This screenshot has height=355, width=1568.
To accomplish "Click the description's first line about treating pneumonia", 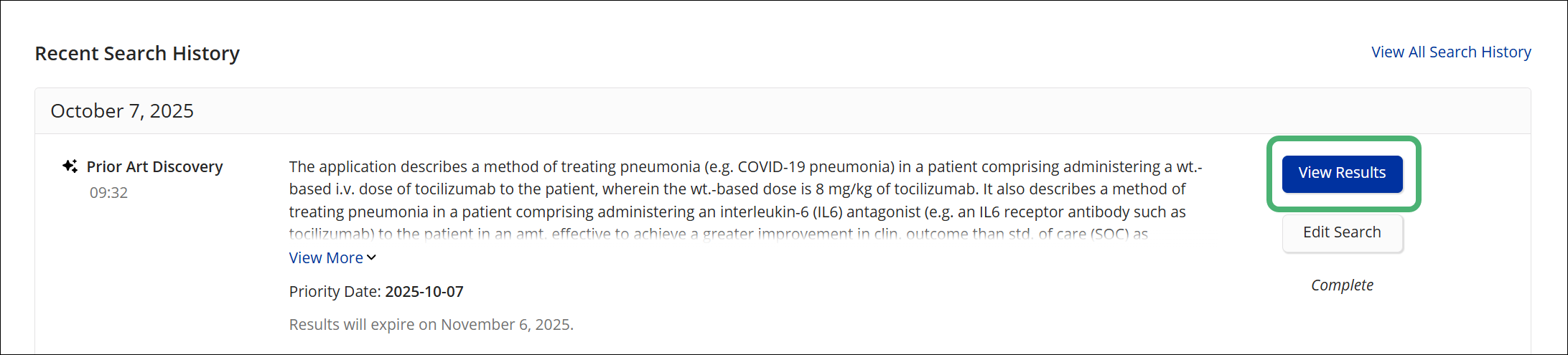I will [746, 167].
